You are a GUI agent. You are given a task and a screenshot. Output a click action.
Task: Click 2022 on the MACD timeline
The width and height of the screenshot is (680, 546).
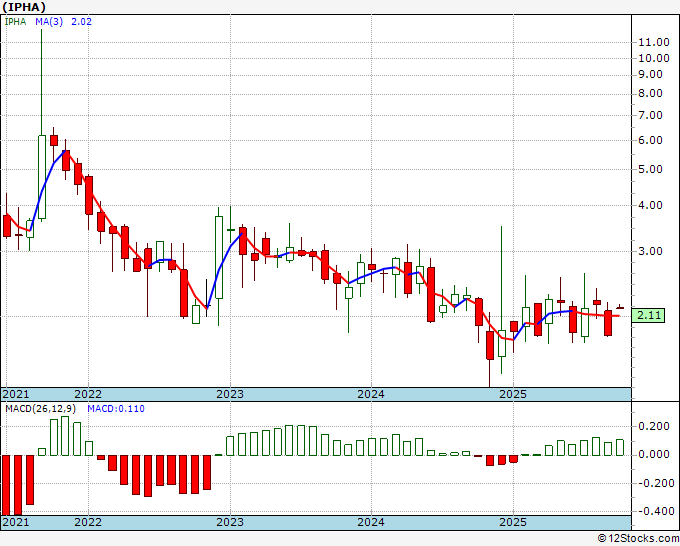[x=88, y=522]
